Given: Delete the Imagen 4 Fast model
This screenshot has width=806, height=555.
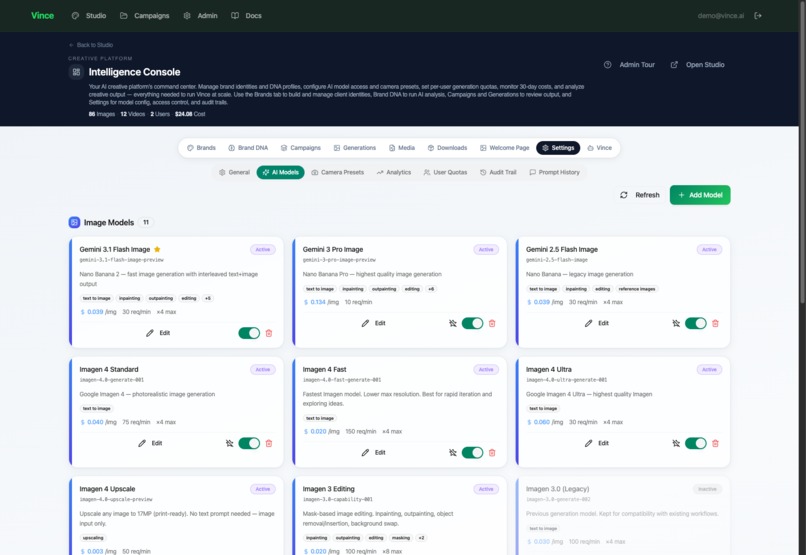Looking at the screenshot, I should click(x=492, y=453).
